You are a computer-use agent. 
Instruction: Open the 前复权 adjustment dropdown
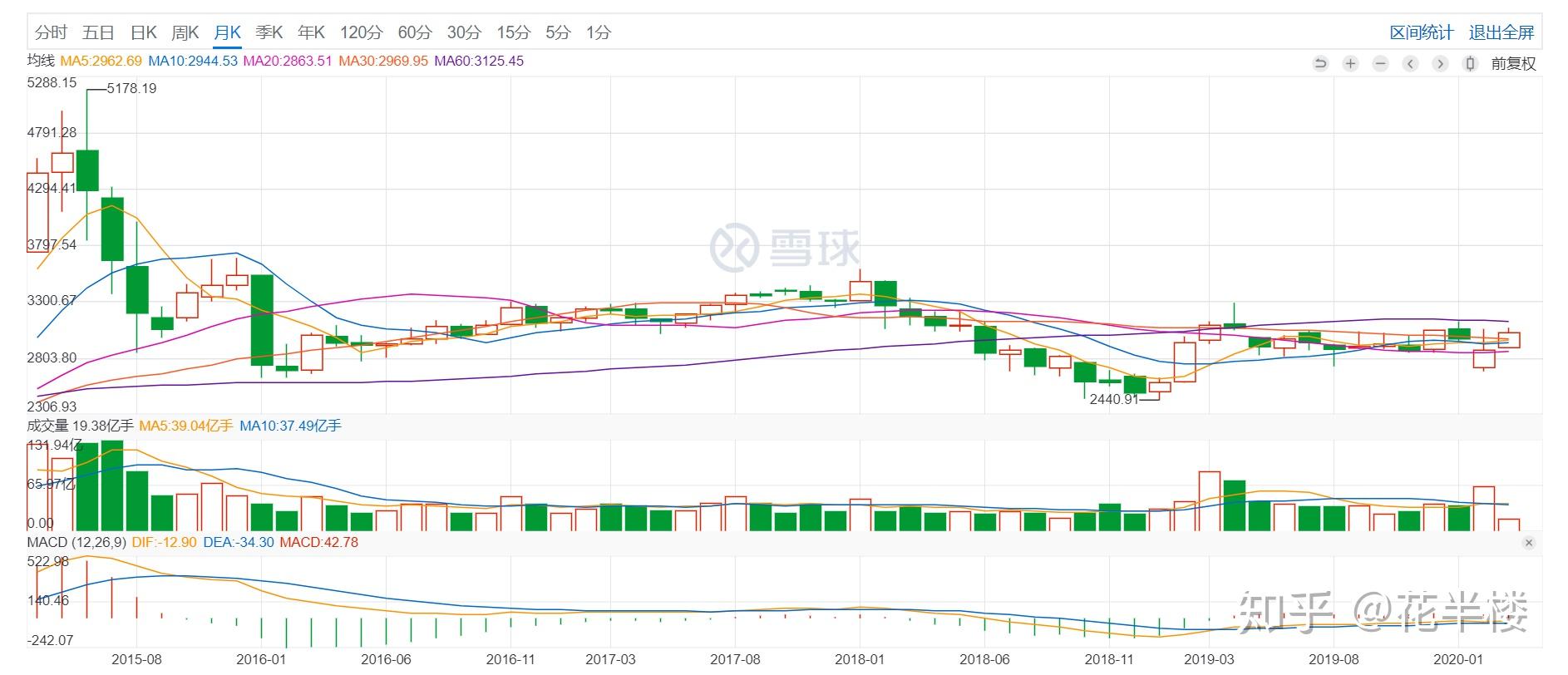coord(1513,63)
